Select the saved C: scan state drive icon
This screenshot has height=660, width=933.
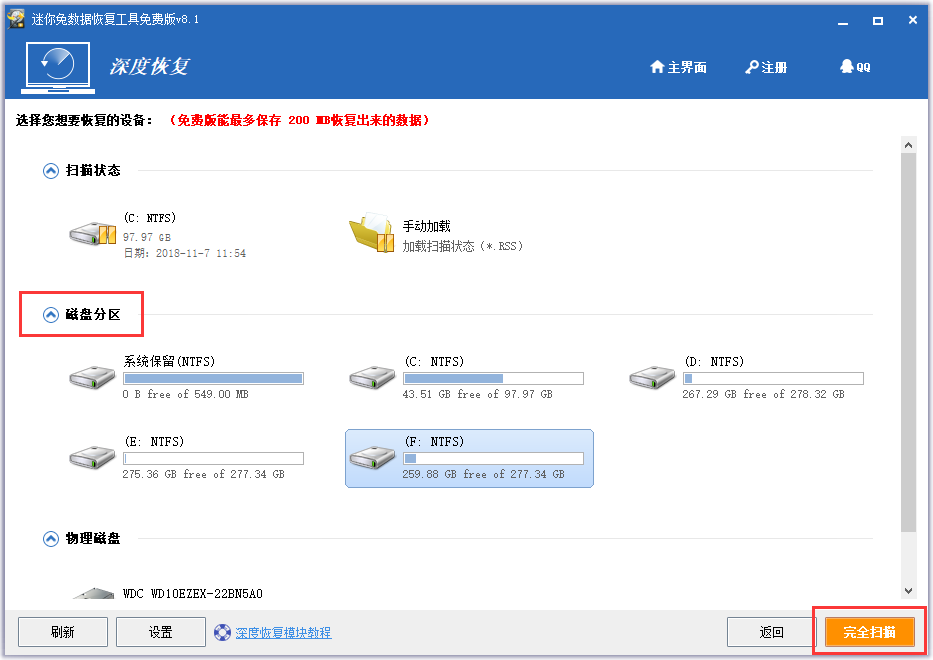click(x=92, y=233)
